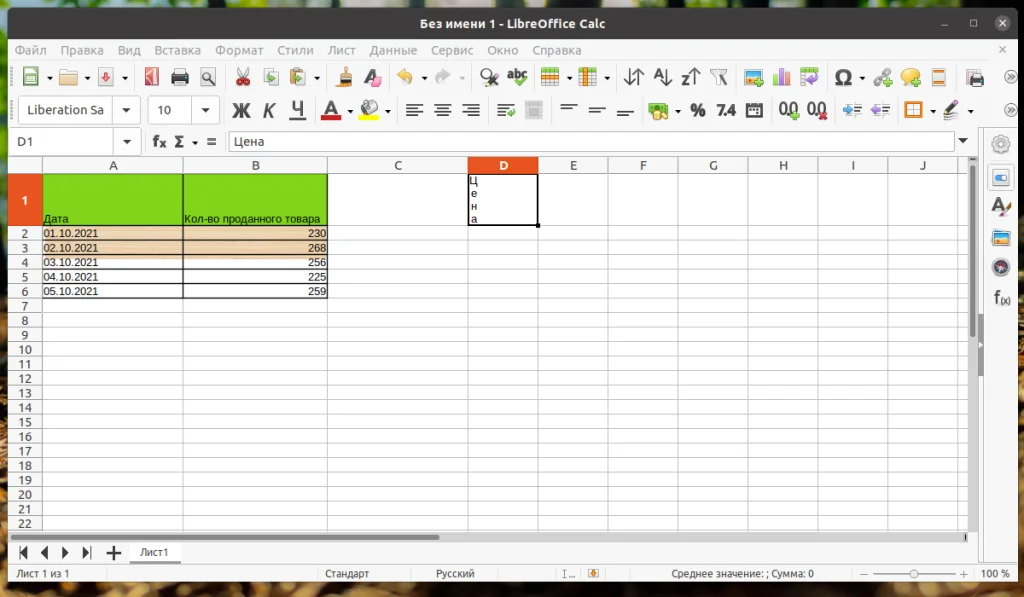This screenshot has height=597, width=1024.
Task: Open the font size dropdown
Action: point(206,110)
